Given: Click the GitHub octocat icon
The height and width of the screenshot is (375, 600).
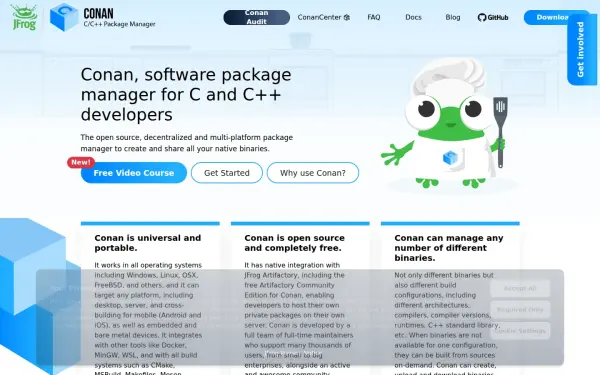Looking at the screenshot, I should 482,17.
